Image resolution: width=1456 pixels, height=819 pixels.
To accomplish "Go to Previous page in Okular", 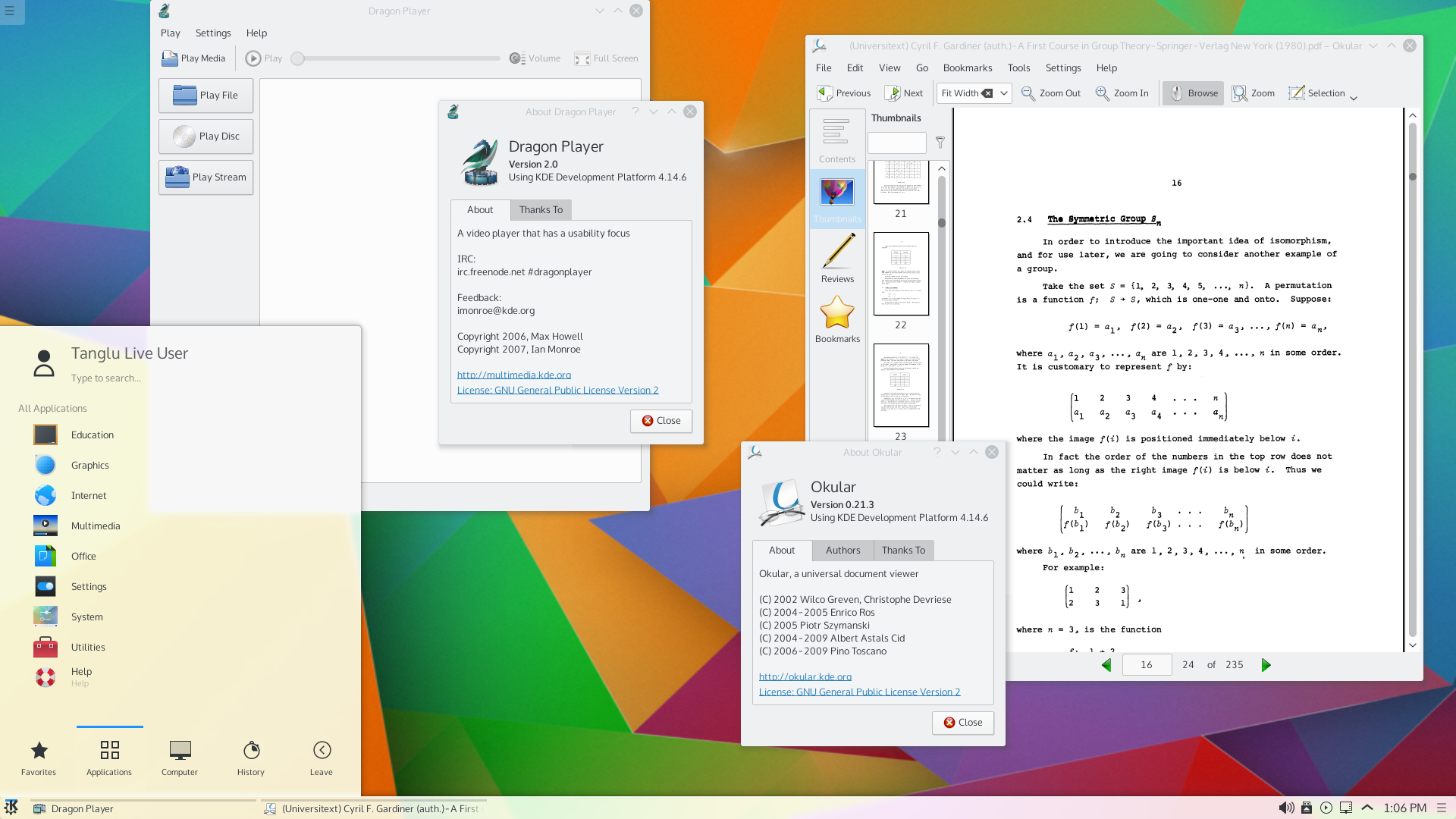I will 844,93.
